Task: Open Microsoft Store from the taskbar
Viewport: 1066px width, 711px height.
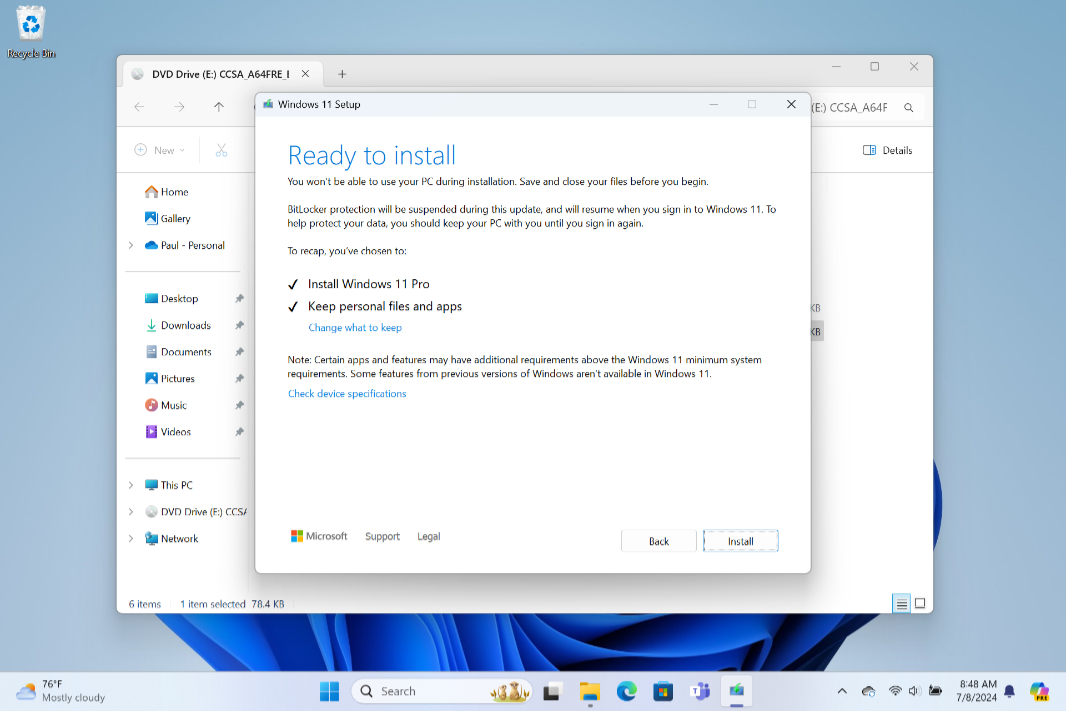Action: (x=662, y=691)
